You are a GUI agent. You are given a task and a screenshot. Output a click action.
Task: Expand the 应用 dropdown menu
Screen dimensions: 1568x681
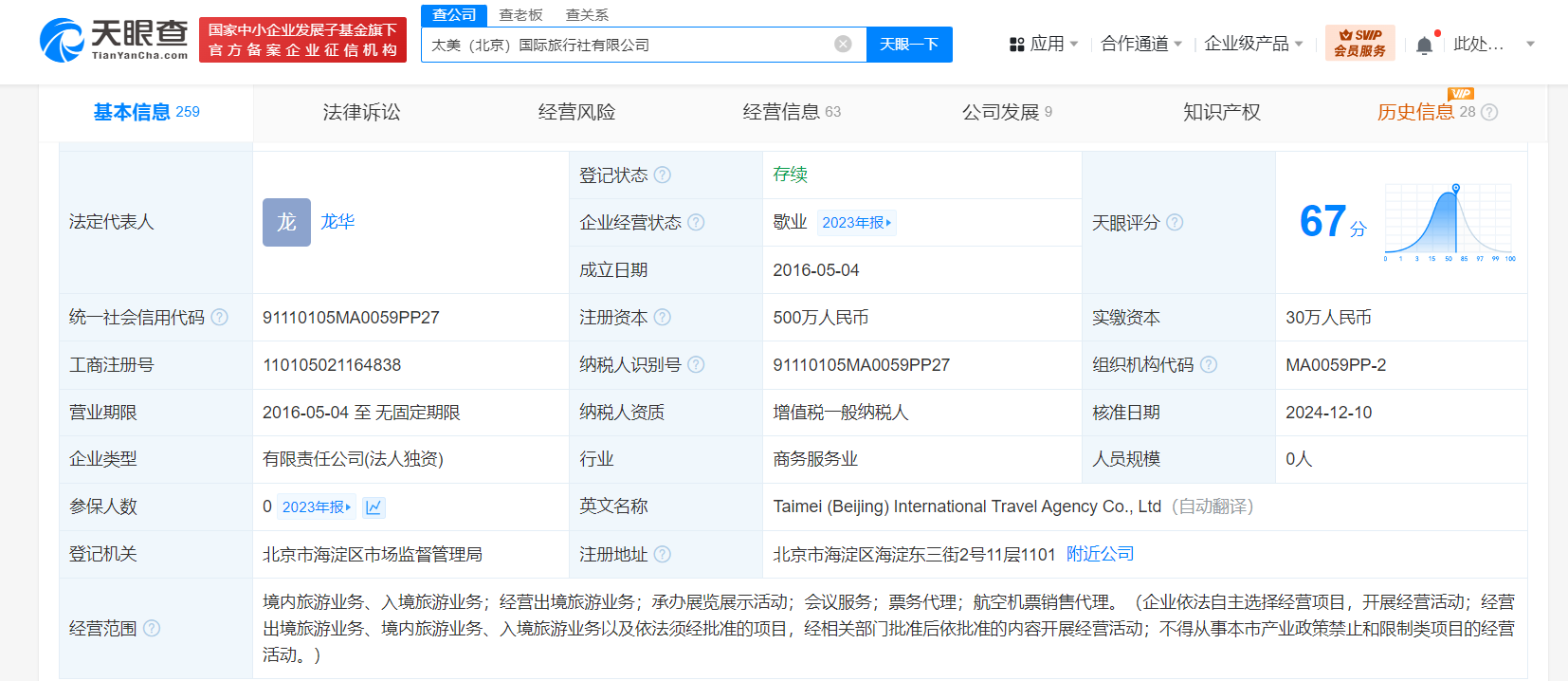1045,44
